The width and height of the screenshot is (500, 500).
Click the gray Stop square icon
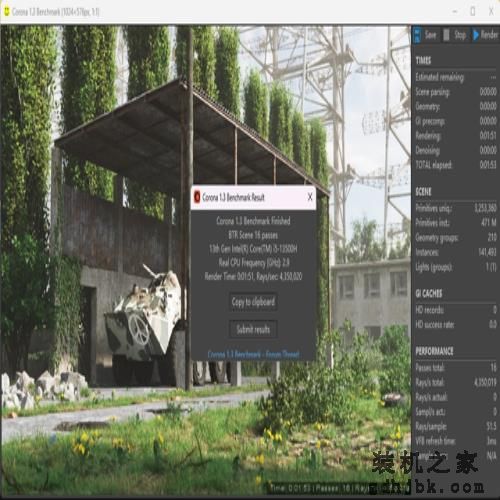click(446, 35)
